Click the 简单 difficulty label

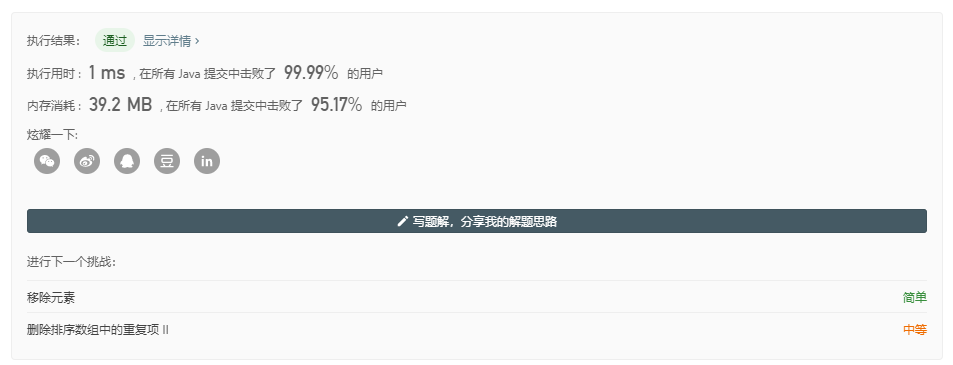click(x=915, y=298)
